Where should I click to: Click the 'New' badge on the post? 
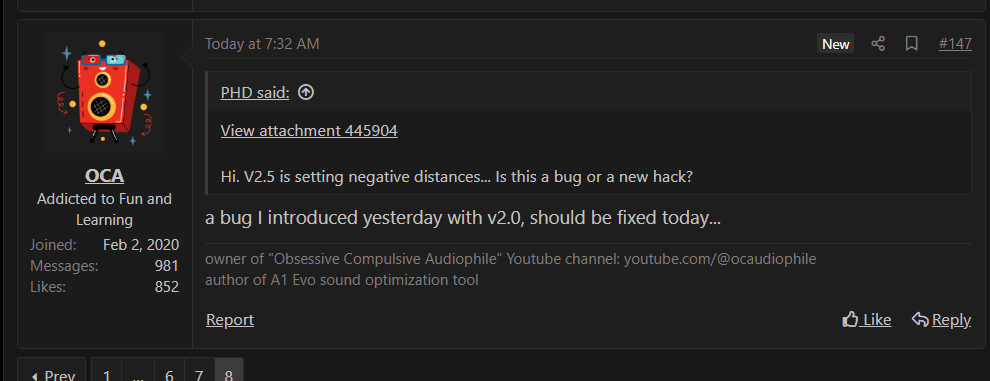coord(835,44)
